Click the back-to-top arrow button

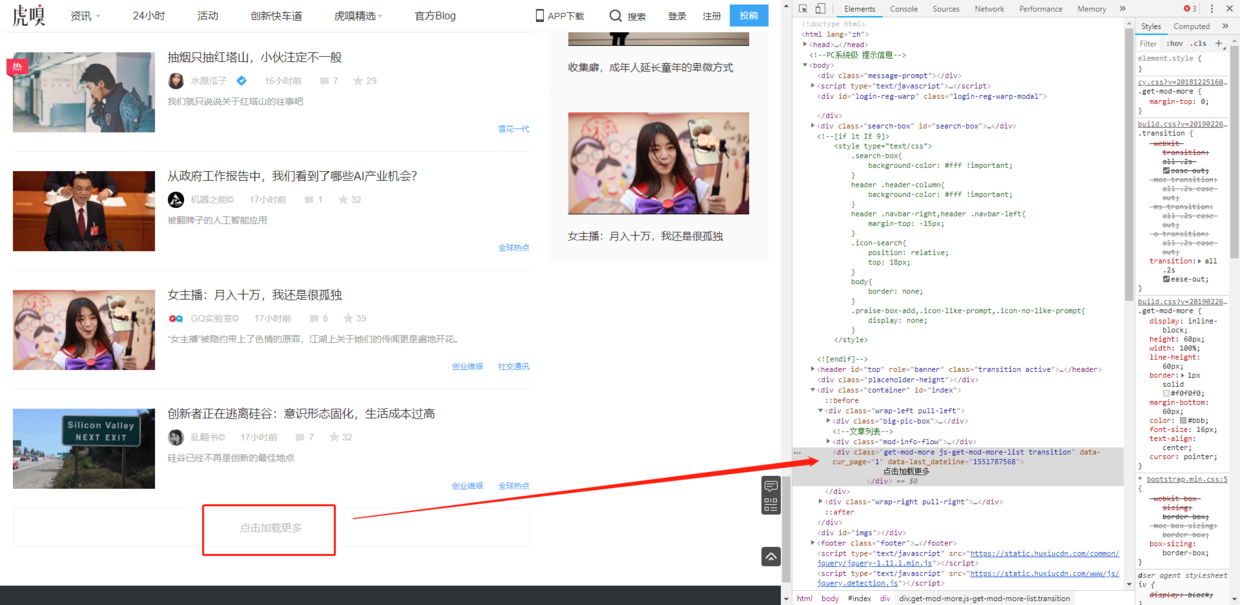click(770, 556)
